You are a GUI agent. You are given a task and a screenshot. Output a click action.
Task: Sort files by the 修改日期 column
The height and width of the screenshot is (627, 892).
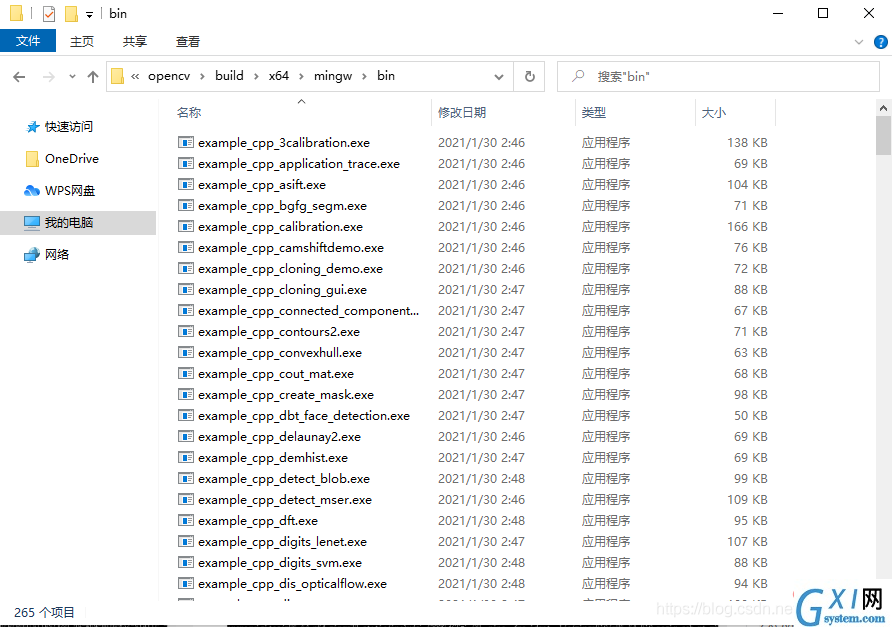click(x=462, y=113)
